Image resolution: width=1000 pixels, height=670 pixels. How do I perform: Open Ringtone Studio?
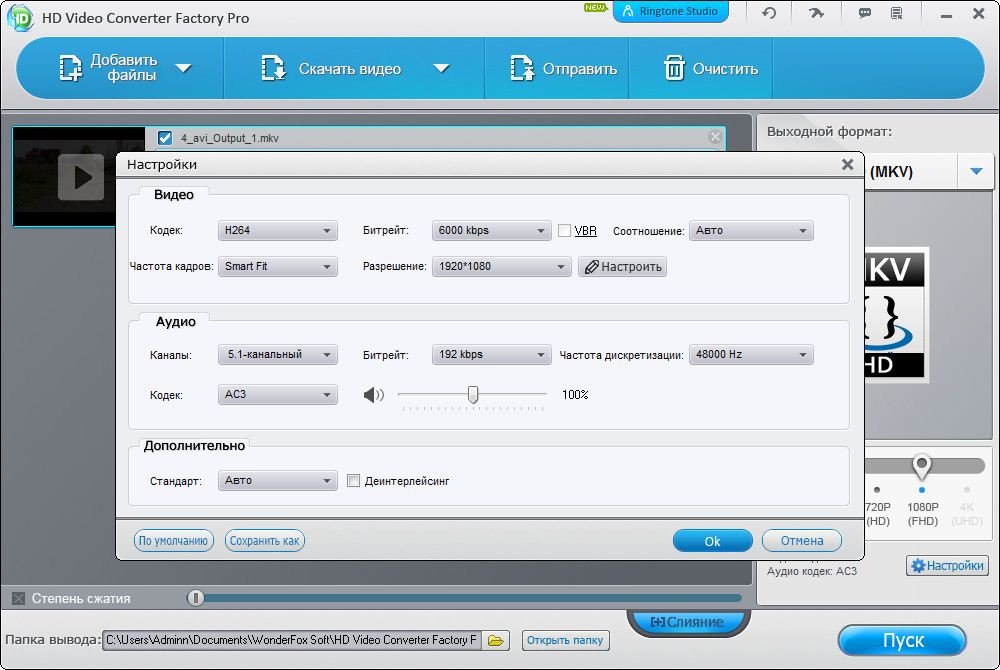pyautogui.click(x=670, y=11)
